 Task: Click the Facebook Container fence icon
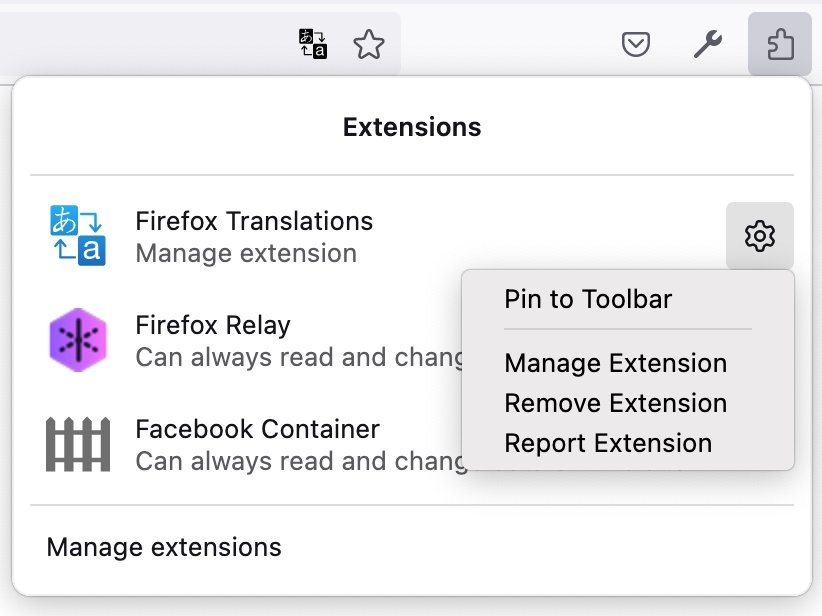pos(78,444)
